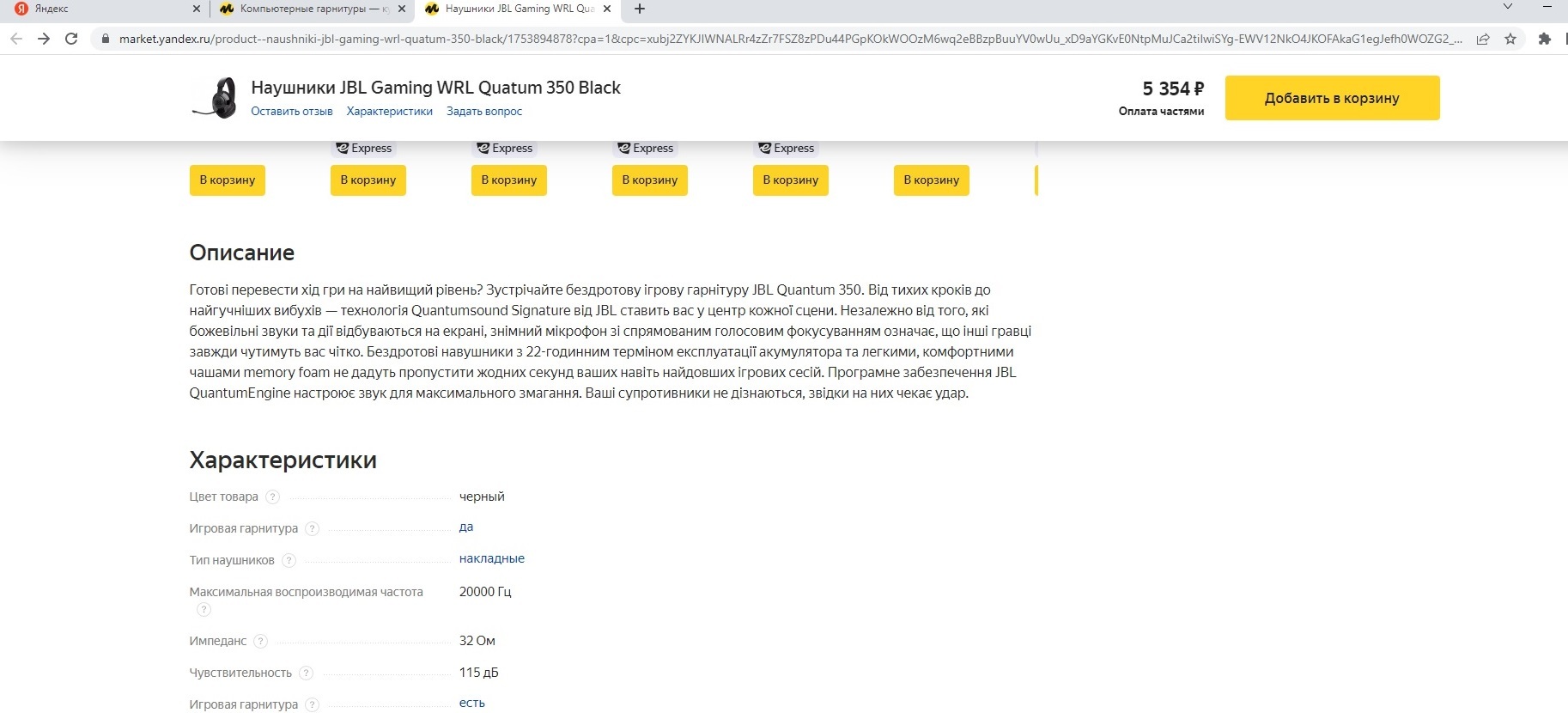
Task: Click the 20000 Гц value
Action: 485,592
